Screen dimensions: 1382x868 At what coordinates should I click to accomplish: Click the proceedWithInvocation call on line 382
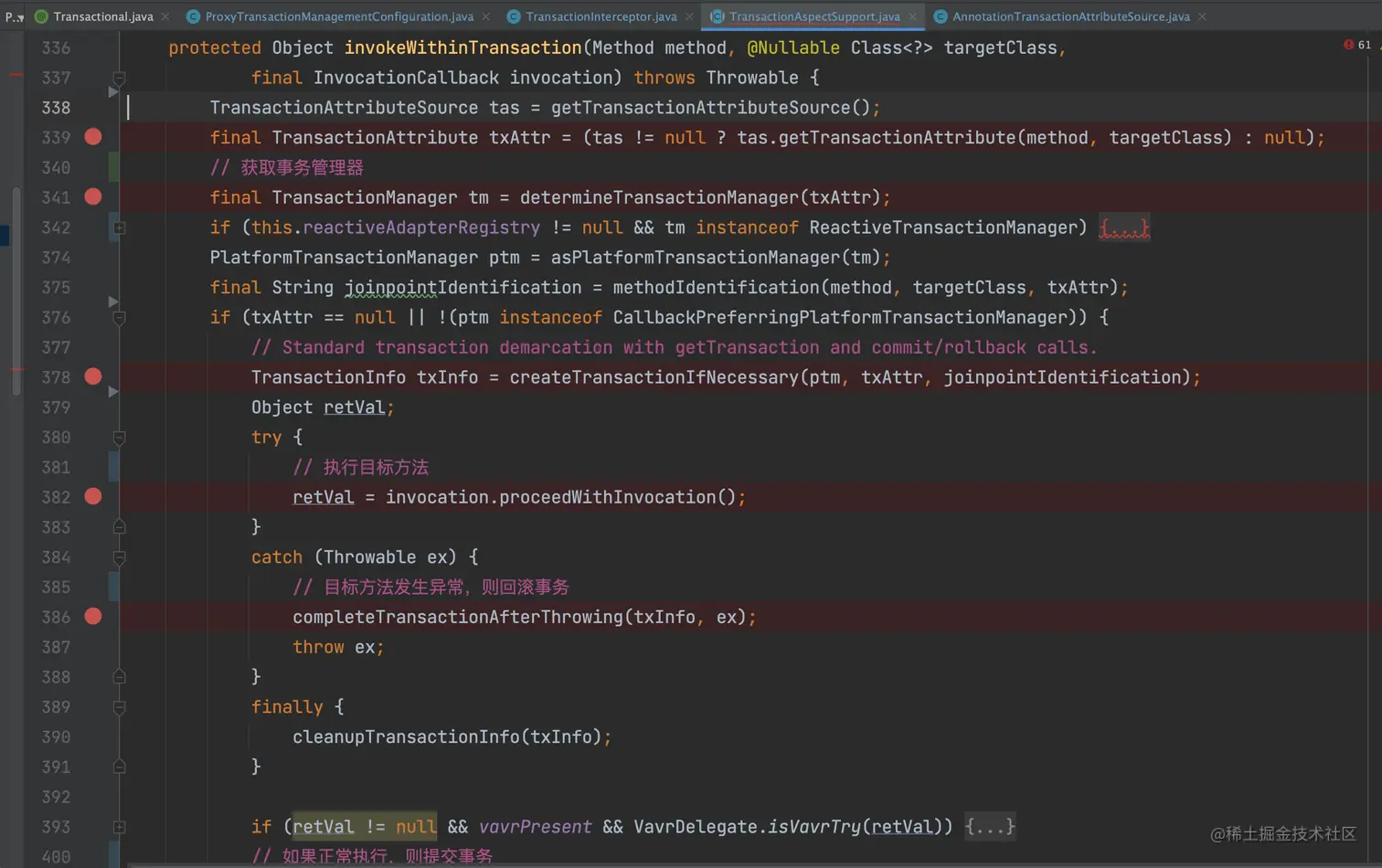click(x=608, y=497)
